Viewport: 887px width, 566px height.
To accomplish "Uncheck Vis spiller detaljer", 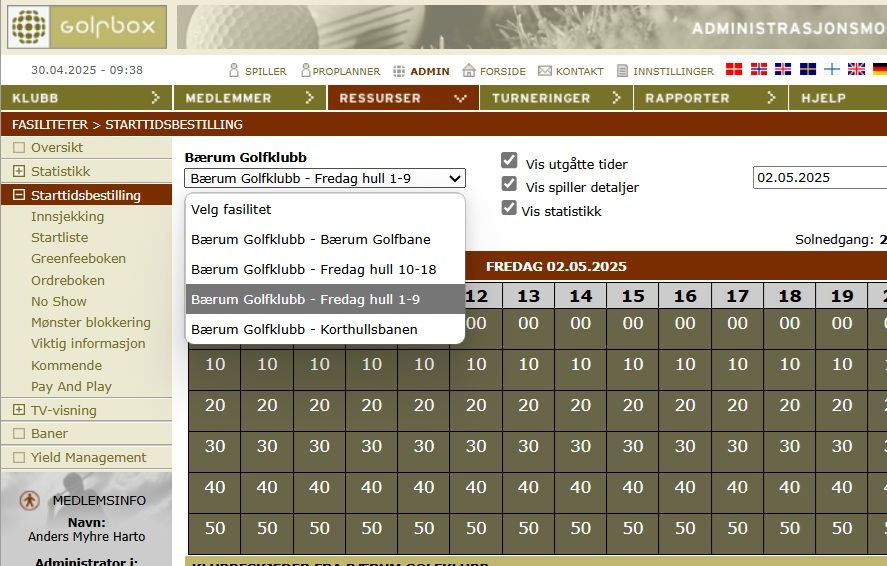I will click(x=509, y=184).
